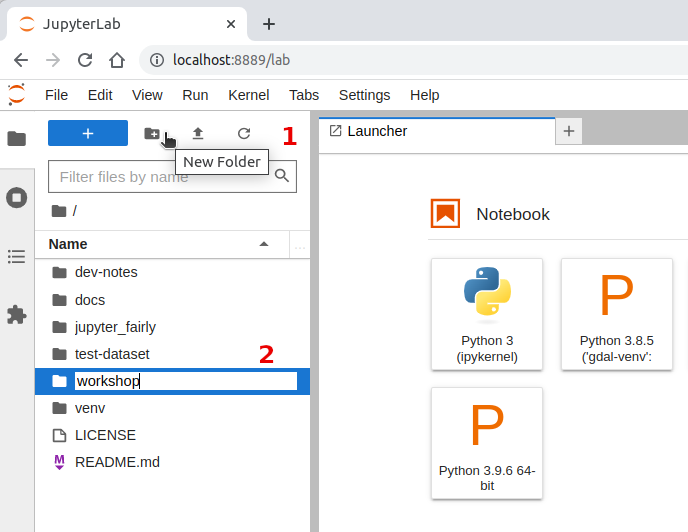Refresh the file browser list

[x=244, y=133]
